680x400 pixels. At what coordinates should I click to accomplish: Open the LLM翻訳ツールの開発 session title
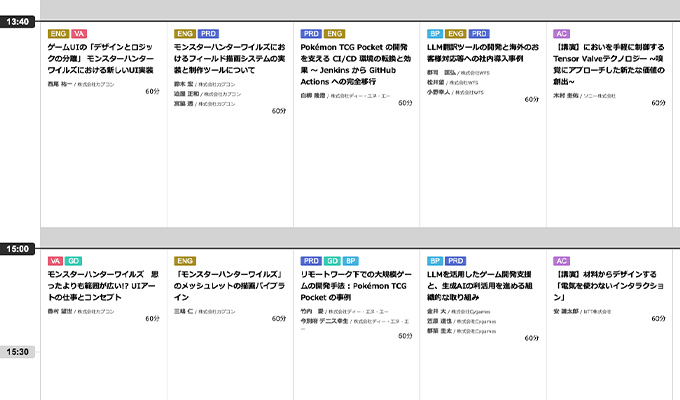482,52
